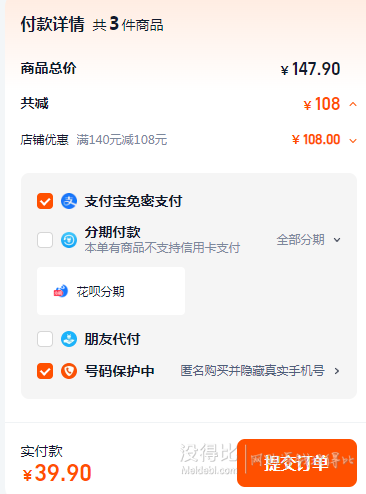Click the 满140元减108元 promotion text
366x494 pixels.
[122, 140]
